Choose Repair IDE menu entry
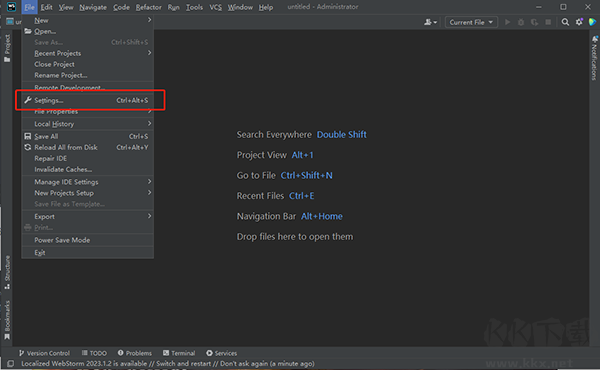This screenshot has width=600, height=370. pos(88,158)
